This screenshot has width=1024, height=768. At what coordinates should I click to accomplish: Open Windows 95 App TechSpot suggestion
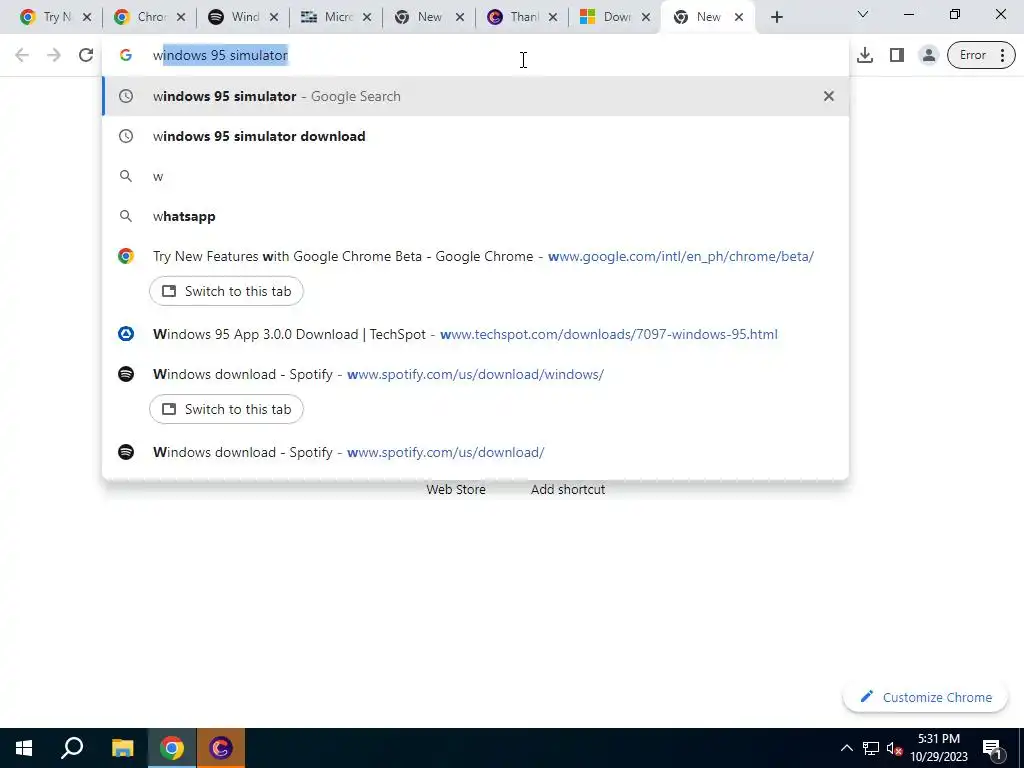pos(475,334)
